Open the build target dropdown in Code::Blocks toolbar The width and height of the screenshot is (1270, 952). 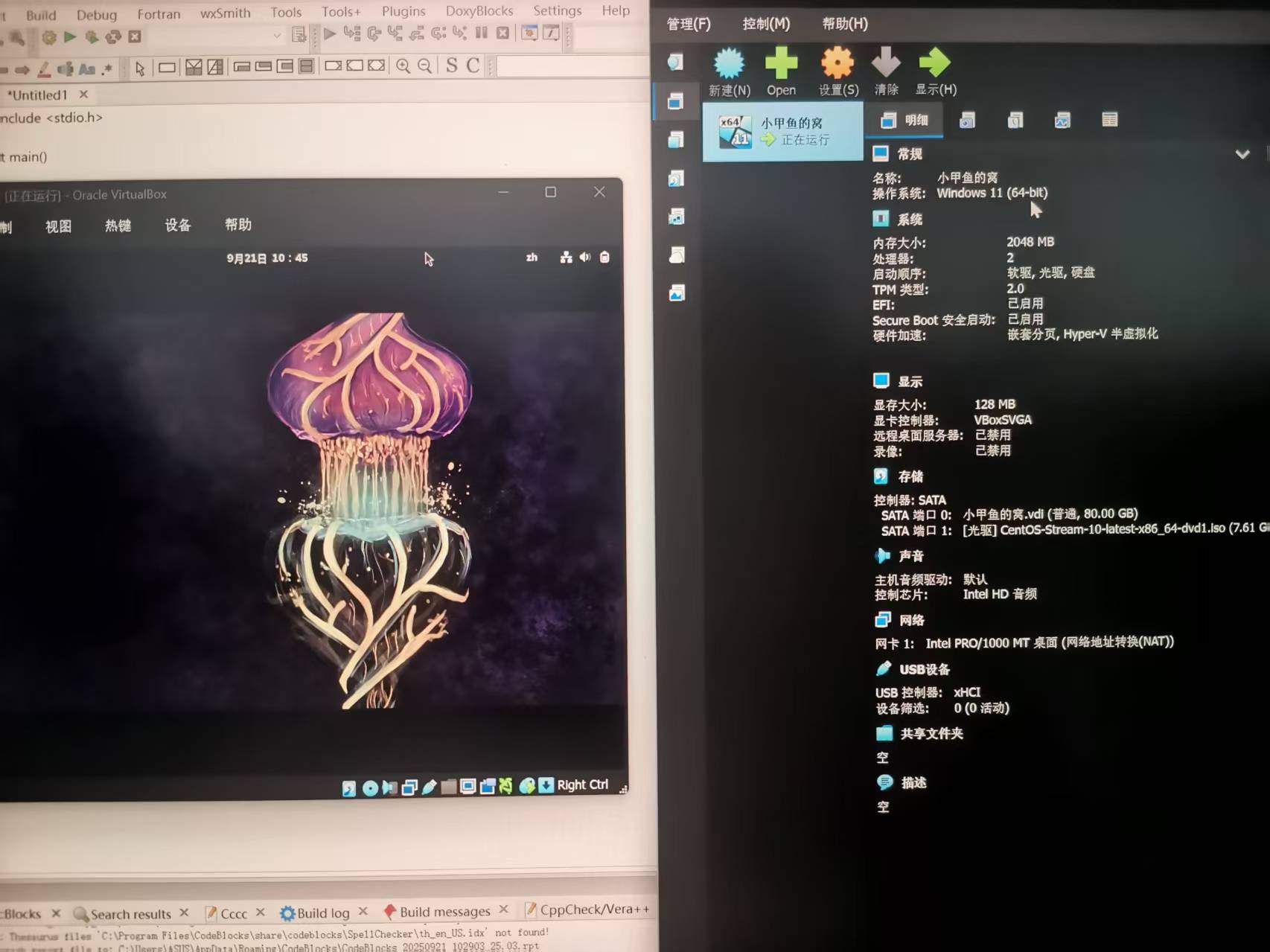(277, 35)
